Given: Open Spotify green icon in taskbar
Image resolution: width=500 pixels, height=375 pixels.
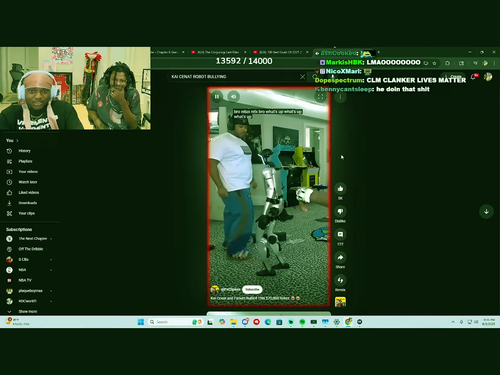Looking at the screenshot, I should pos(302,322).
